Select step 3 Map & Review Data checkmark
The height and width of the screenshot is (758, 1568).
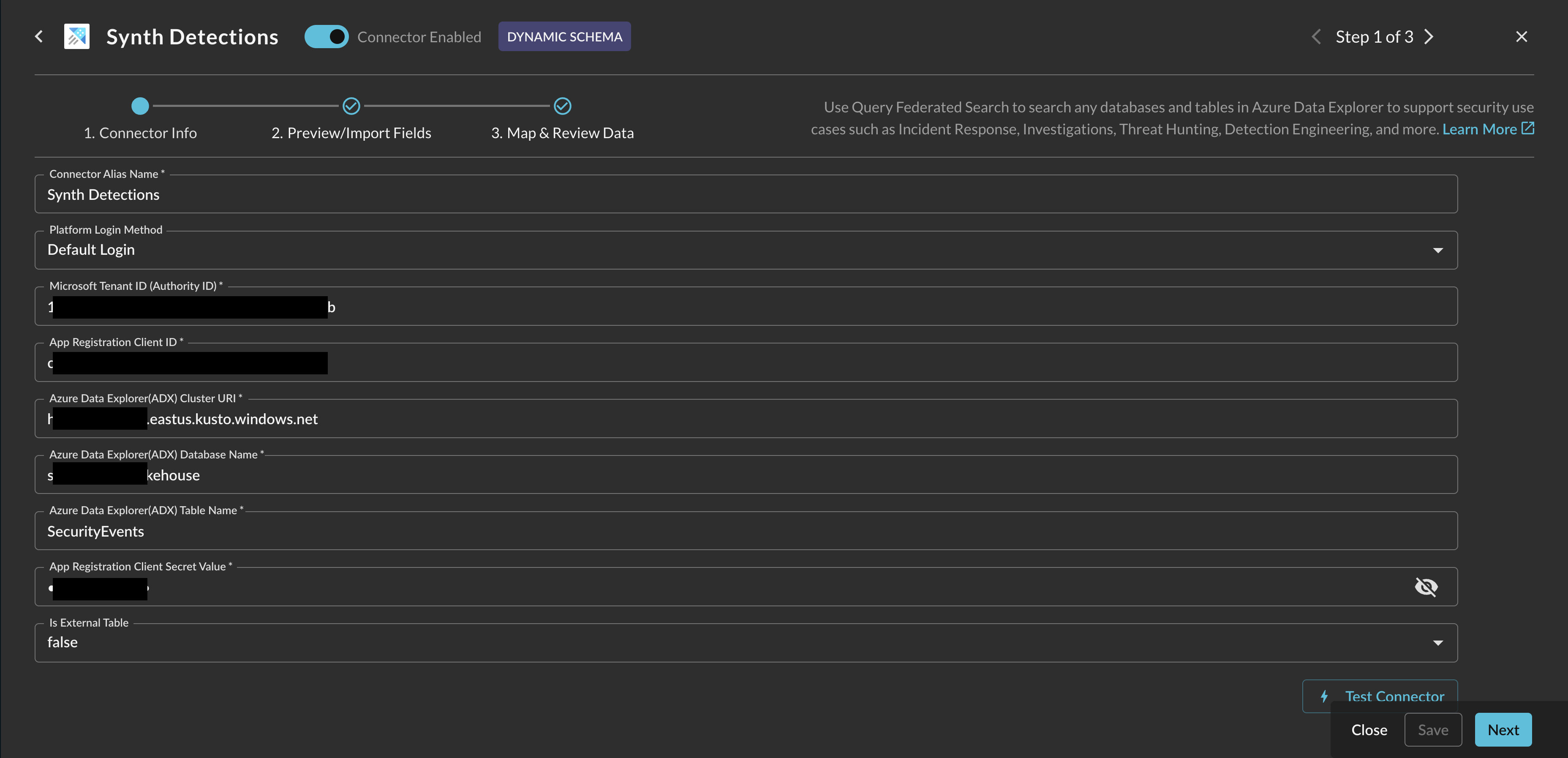click(562, 106)
